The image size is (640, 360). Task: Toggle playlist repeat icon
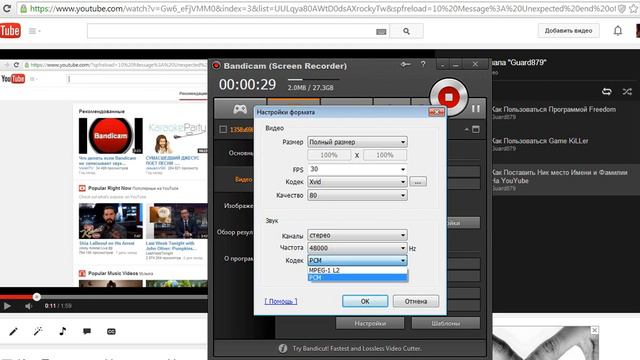[x=607, y=91]
